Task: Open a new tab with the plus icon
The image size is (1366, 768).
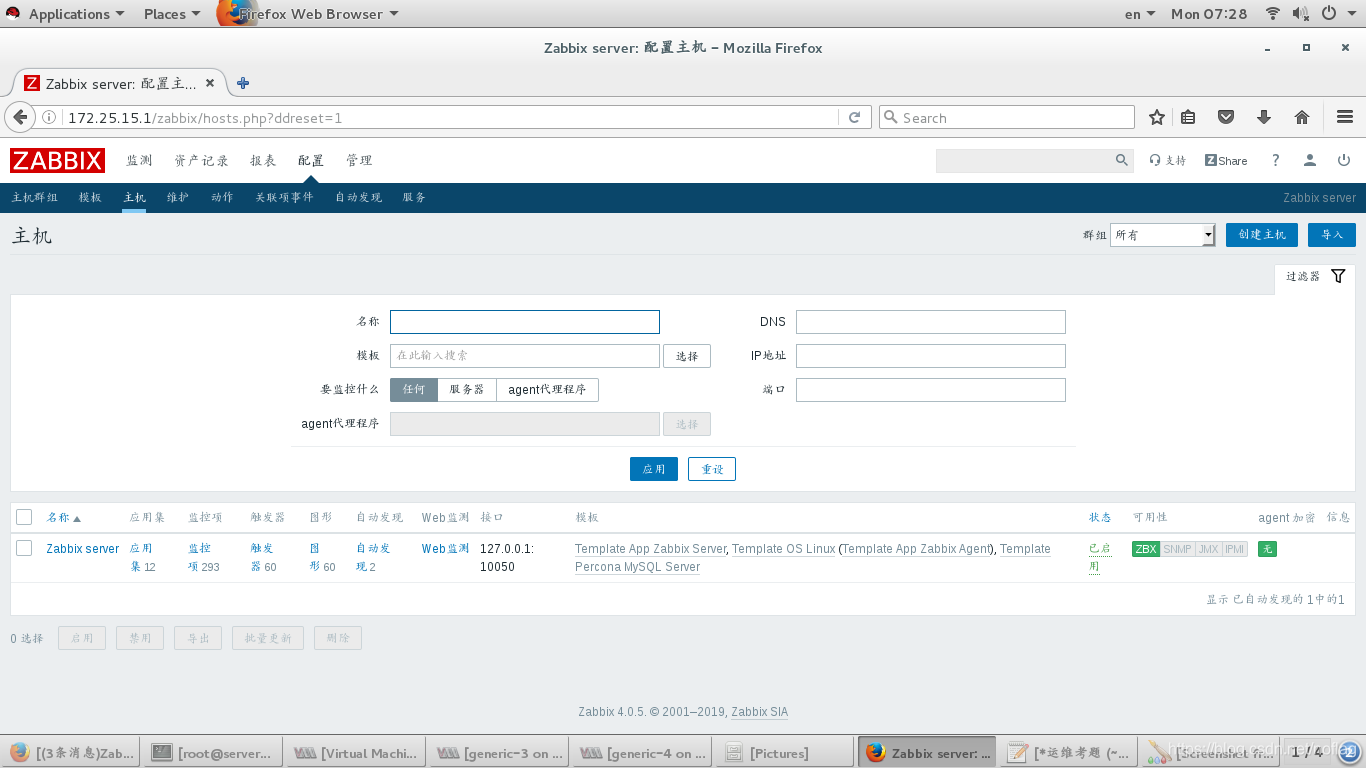Action: (242, 83)
